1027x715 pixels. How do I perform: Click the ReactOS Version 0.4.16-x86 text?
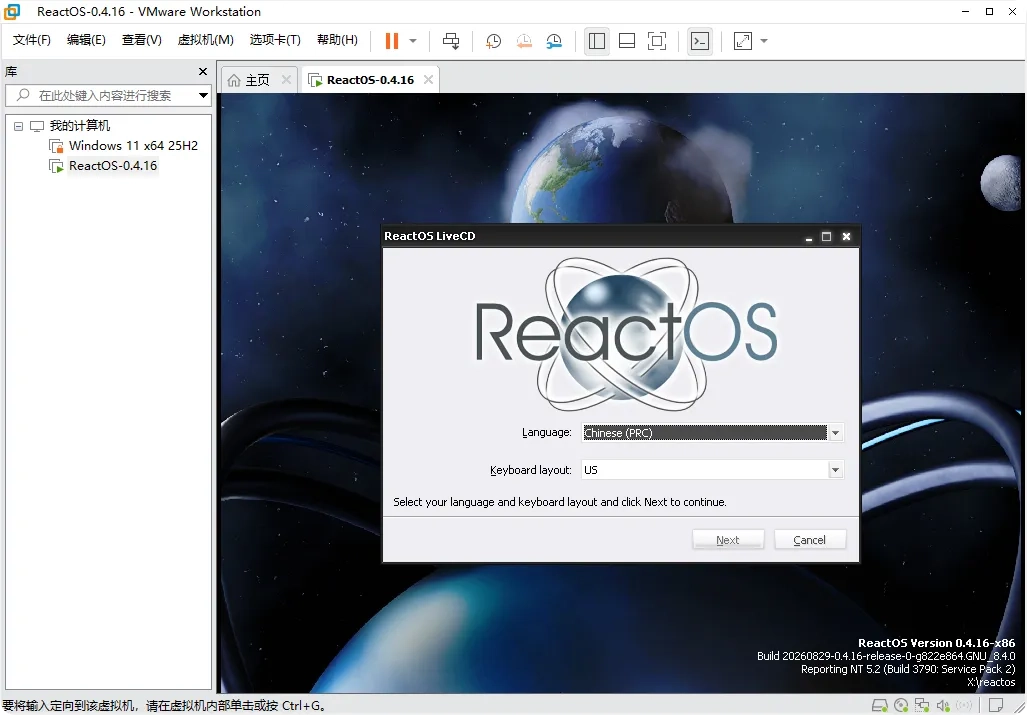coord(937,643)
